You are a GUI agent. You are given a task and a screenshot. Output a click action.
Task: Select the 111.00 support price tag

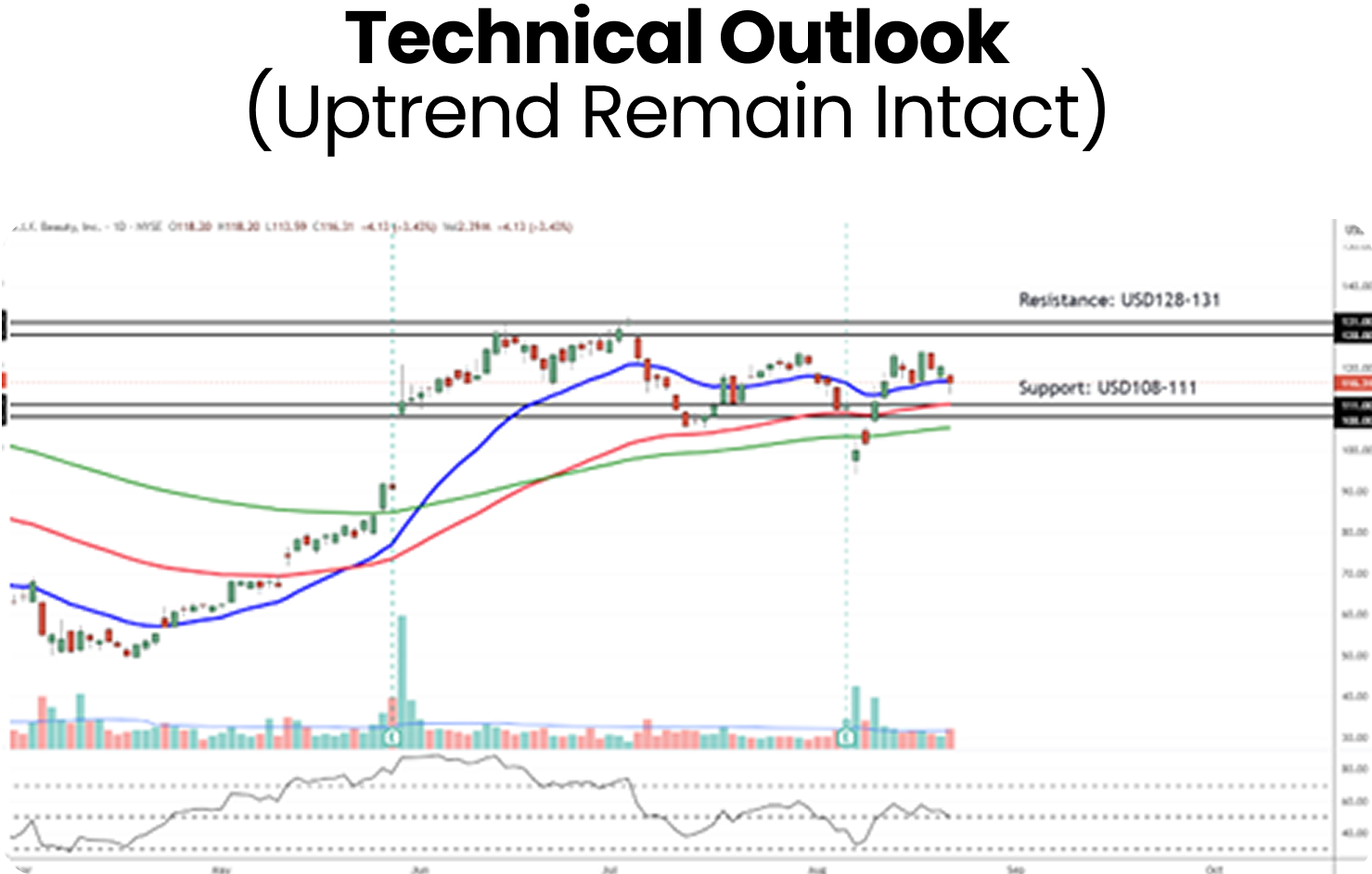(x=1352, y=405)
